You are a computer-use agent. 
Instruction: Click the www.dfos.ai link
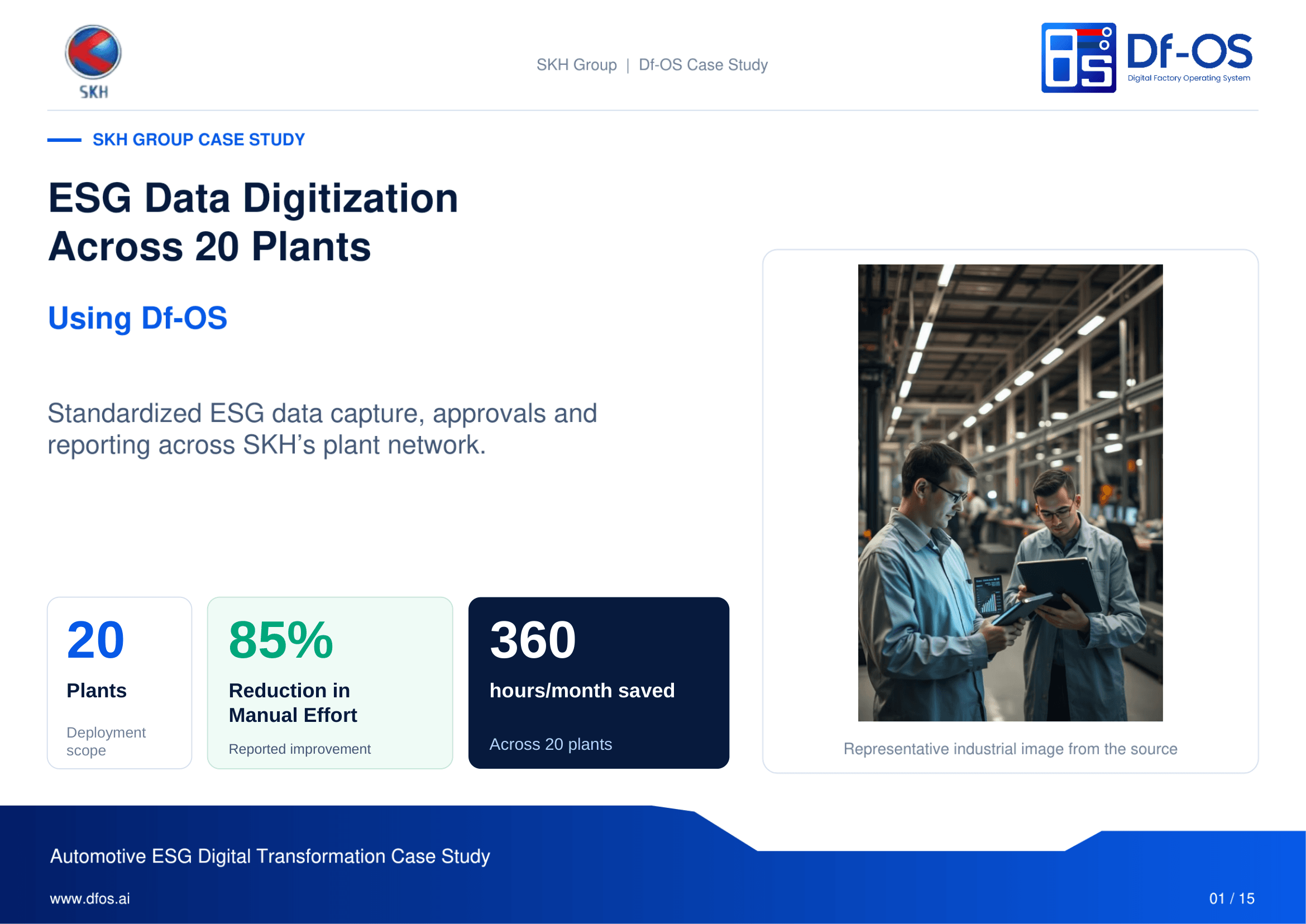click(x=90, y=898)
